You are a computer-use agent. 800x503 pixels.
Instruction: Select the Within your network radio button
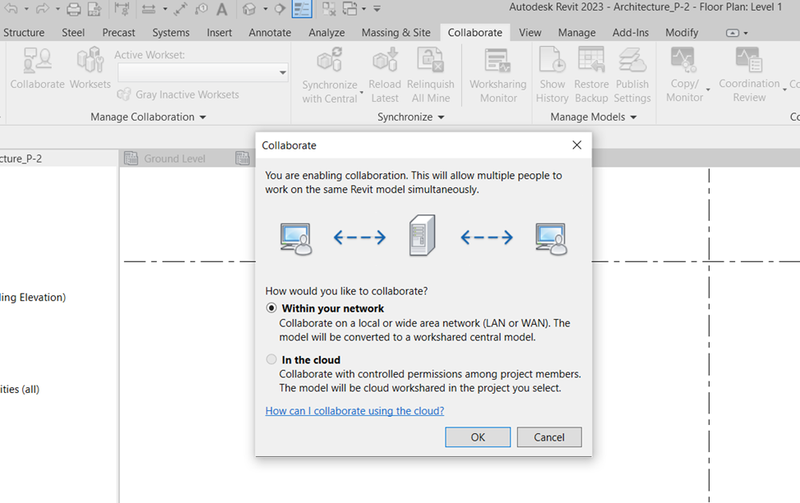(271, 308)
